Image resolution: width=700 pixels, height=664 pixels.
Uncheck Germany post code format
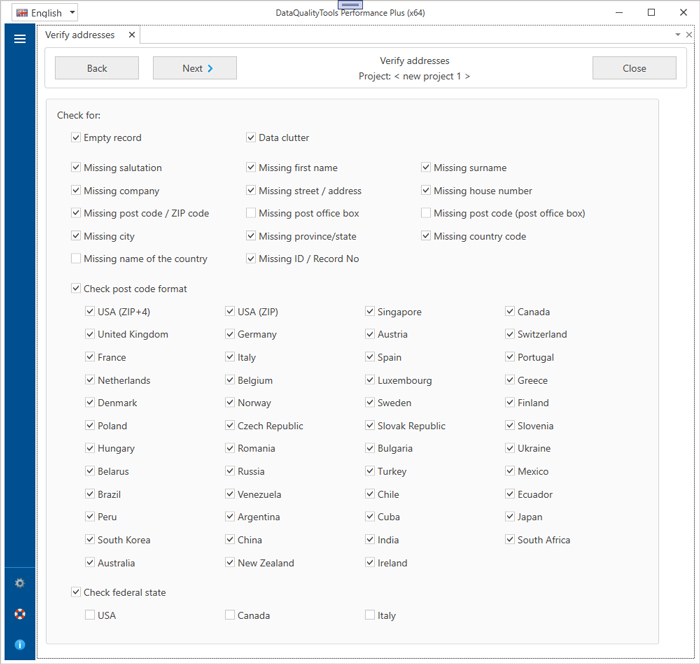click(x=230, y=335)
